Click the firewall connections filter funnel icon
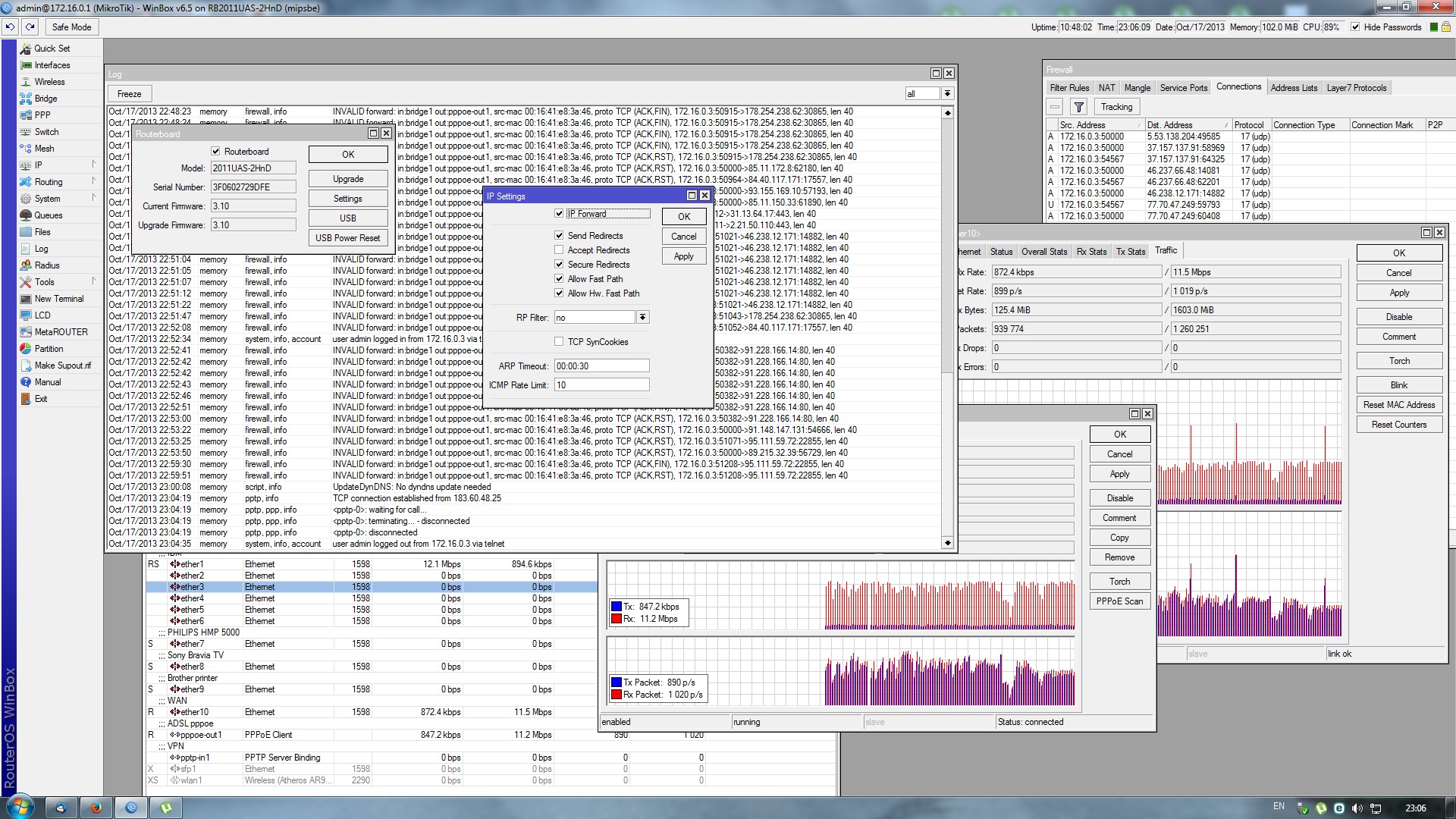 (1078, 107)
